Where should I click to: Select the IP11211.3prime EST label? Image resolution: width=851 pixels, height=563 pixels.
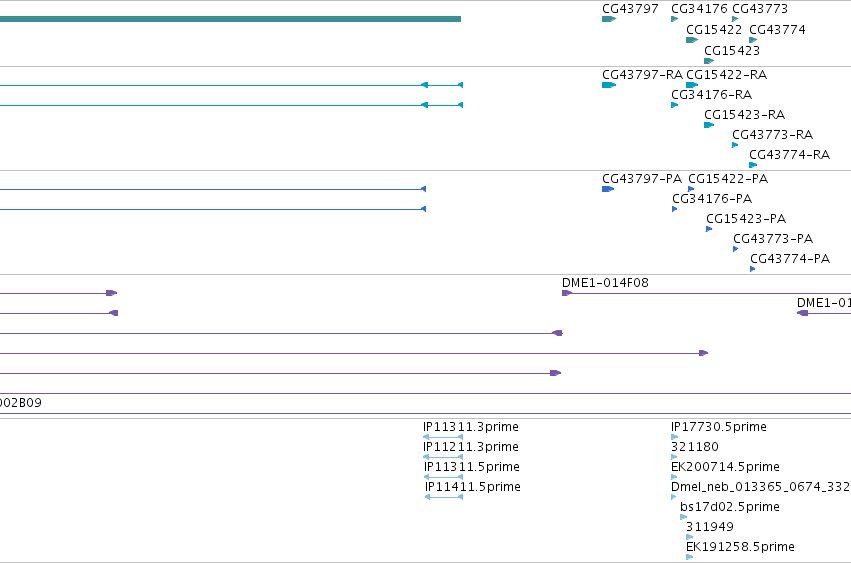(x=471, y=447)
